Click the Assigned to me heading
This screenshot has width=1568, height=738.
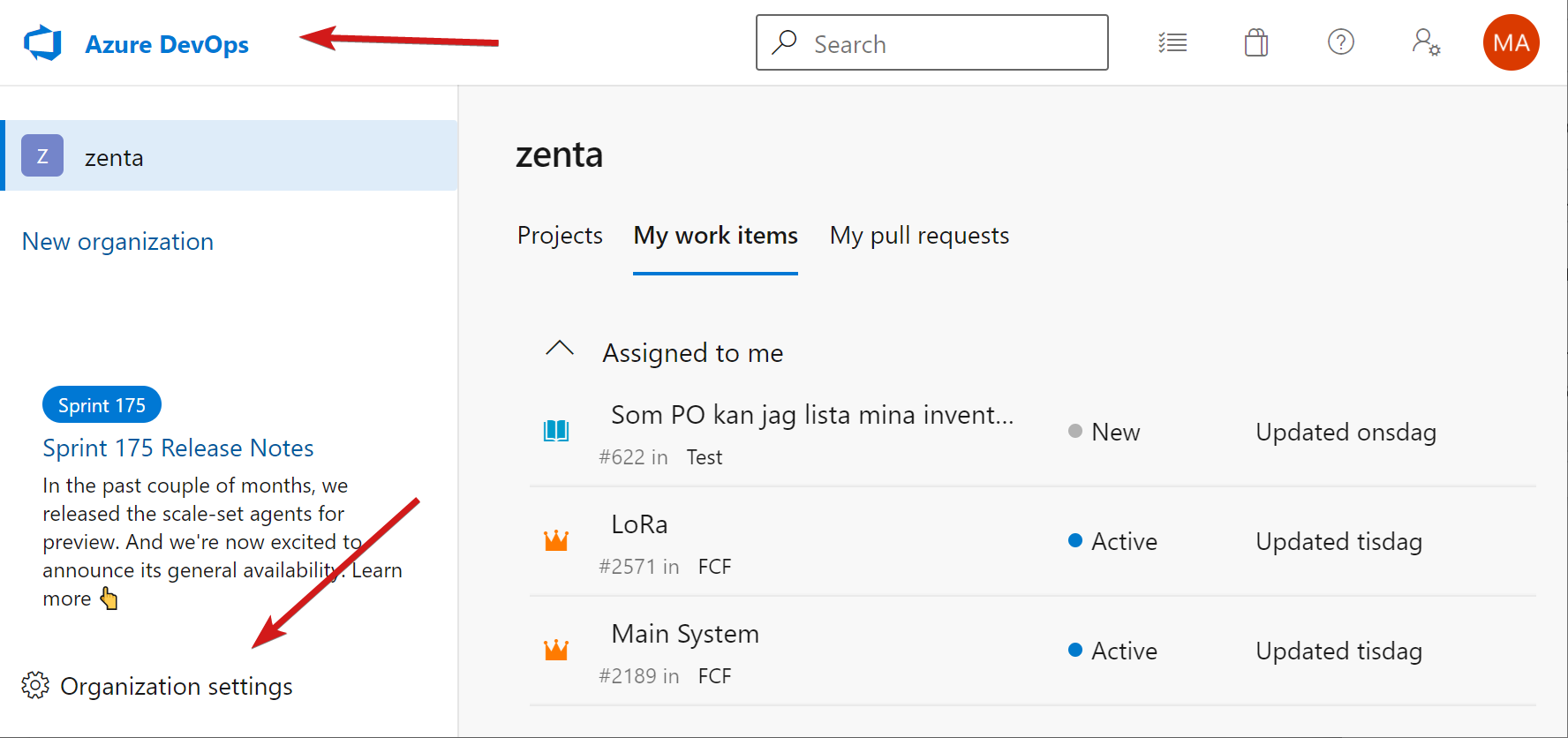pyautogui.click(x=693, y=353)
